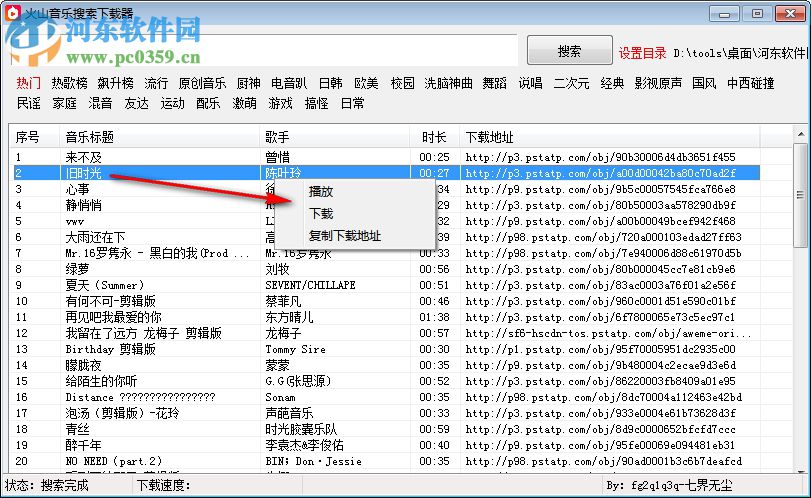Image resolution: width=811 pixels, height=498 pixels.
Task: Open the 游戏 category
Action: coord(280,103)
